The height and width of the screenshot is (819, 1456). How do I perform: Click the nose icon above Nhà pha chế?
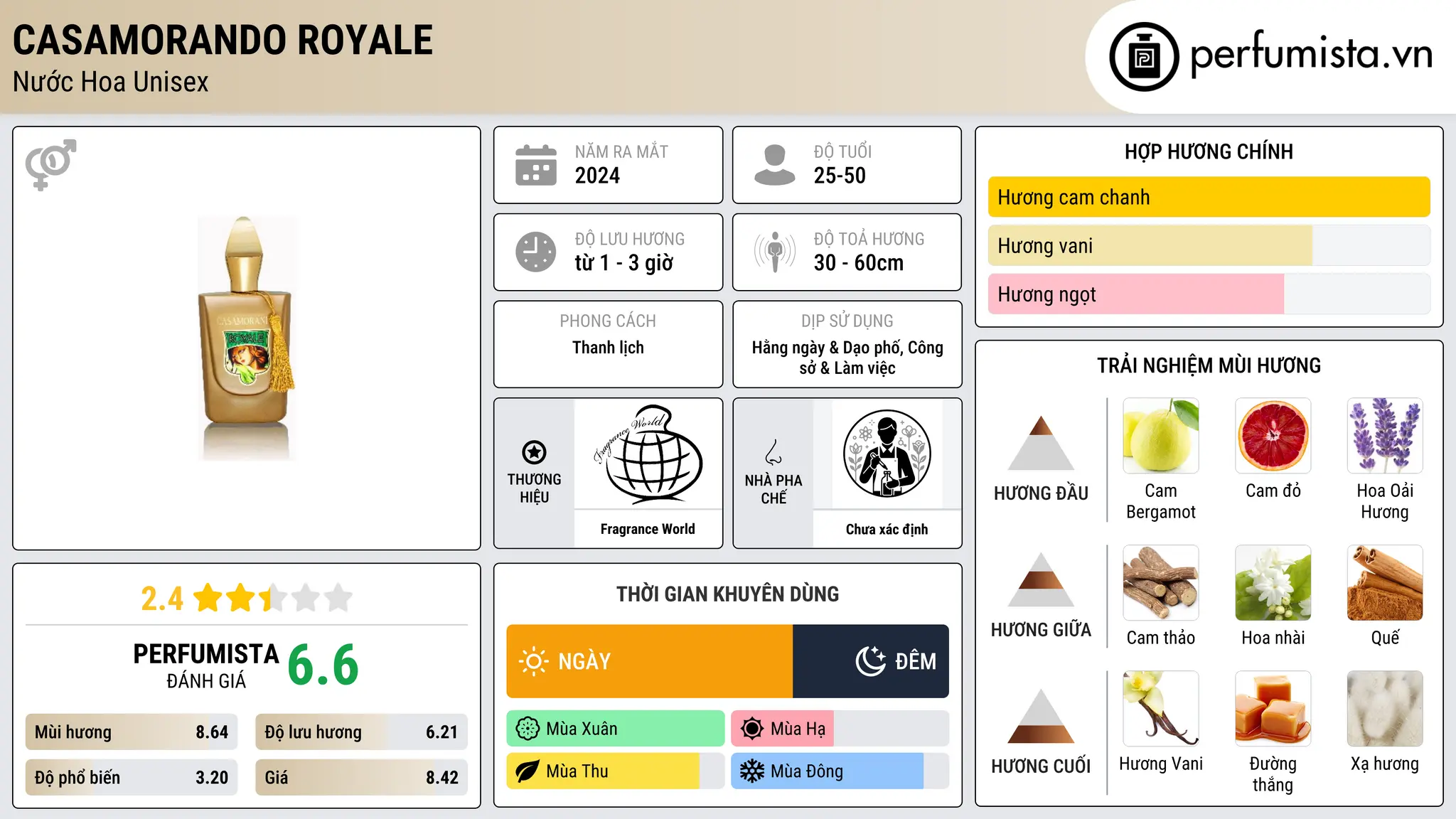click(x=773, y=452)
